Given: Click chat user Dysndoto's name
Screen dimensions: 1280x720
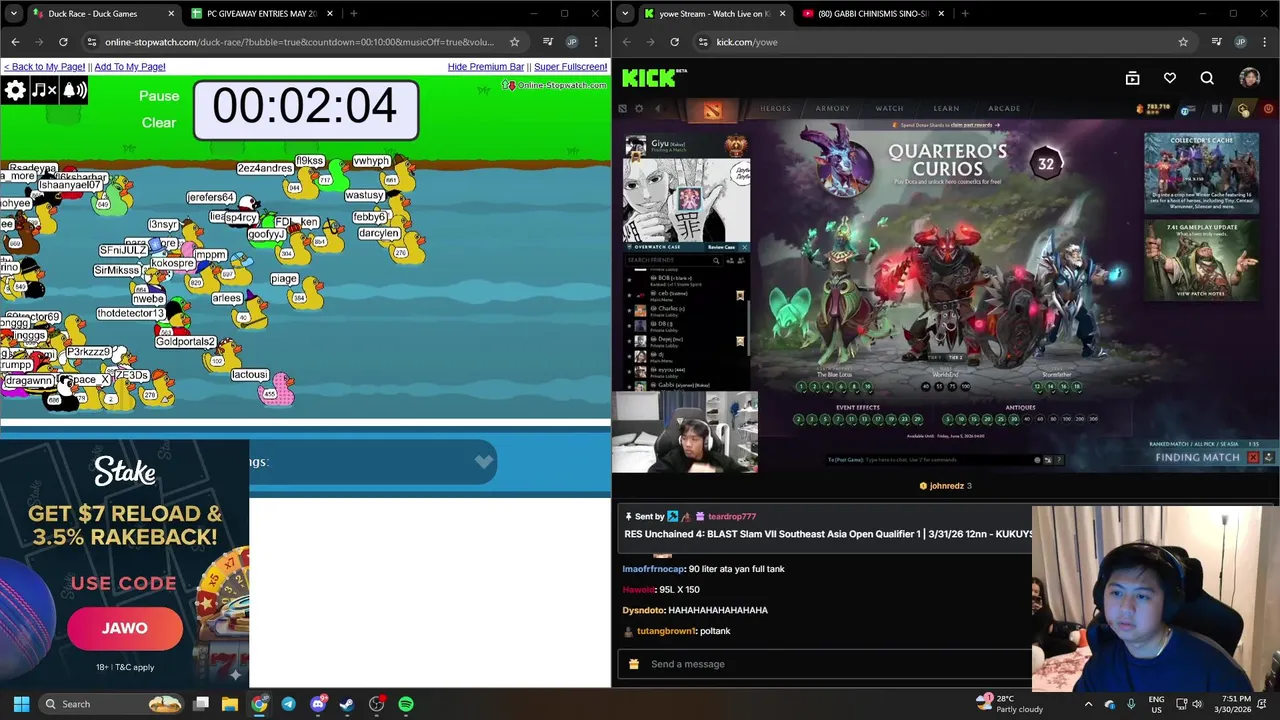Looking at the screenshot, I should click(644, 610).
